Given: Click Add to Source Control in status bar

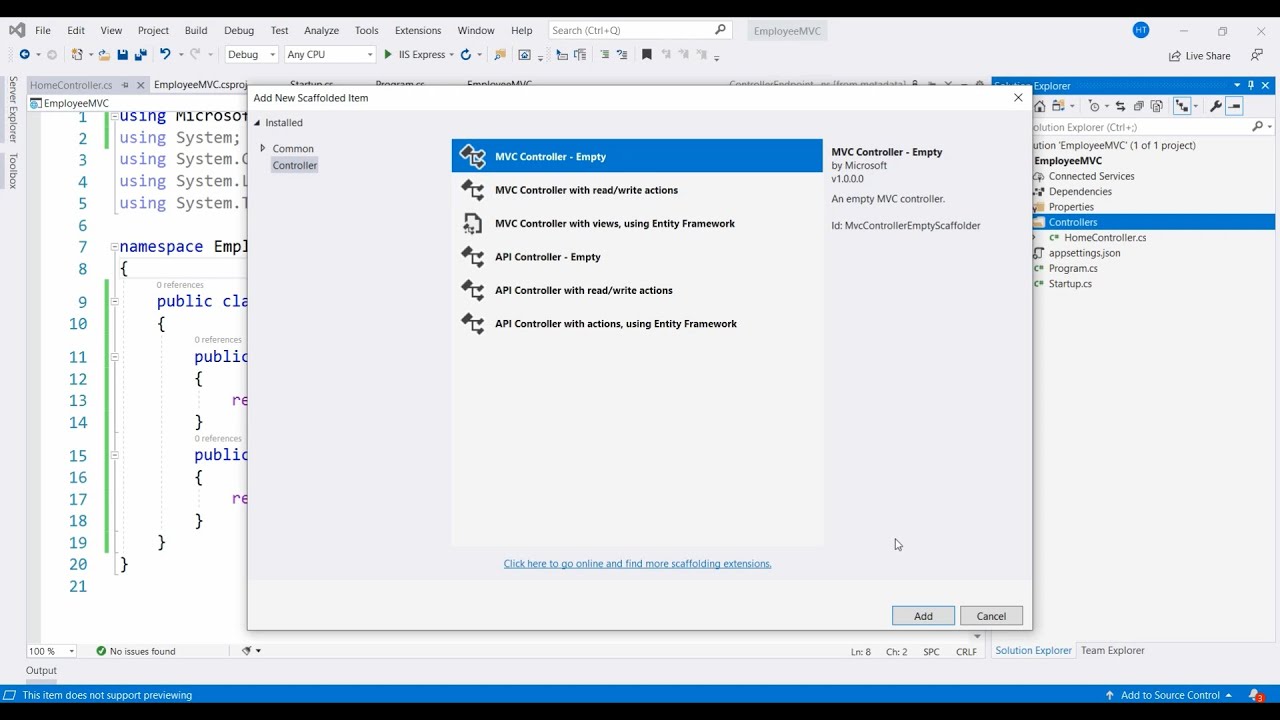Looking at the screenshot, I should coord(1168,695).
